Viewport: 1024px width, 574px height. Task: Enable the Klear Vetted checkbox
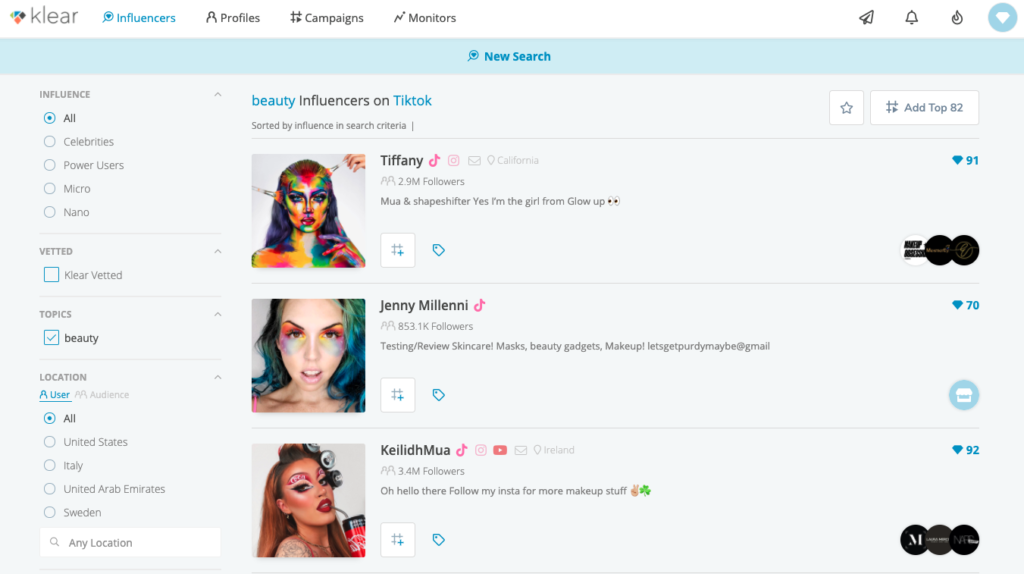coord(51,275)
